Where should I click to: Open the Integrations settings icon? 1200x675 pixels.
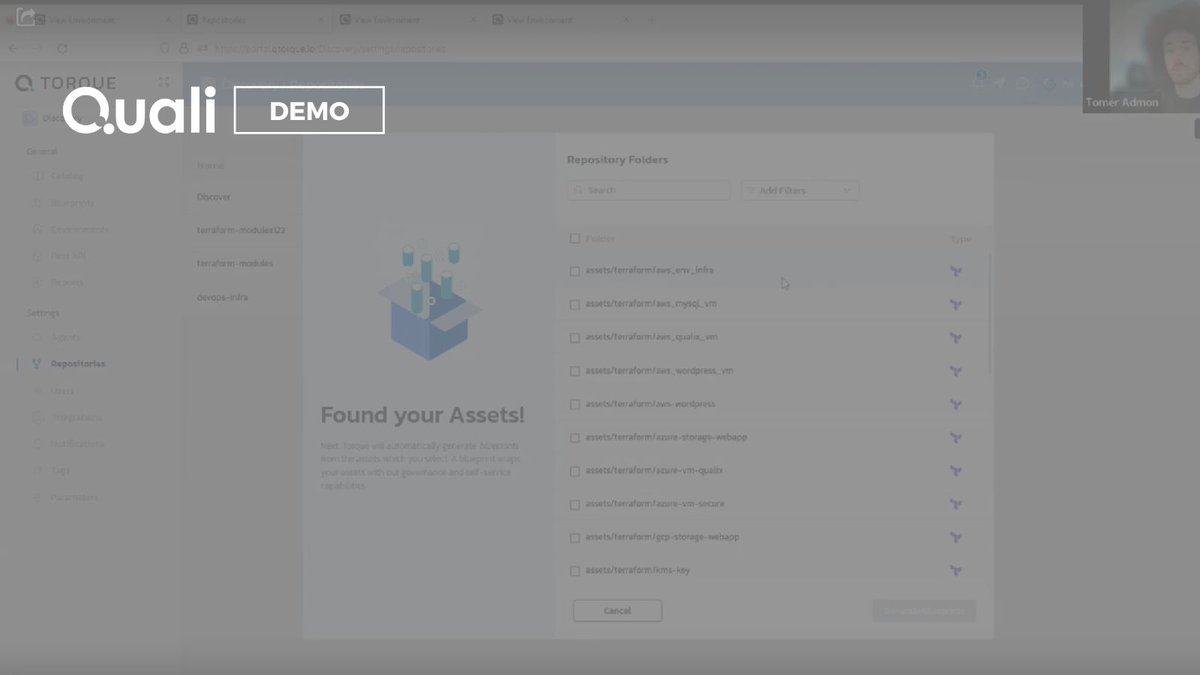coord(38,417)
